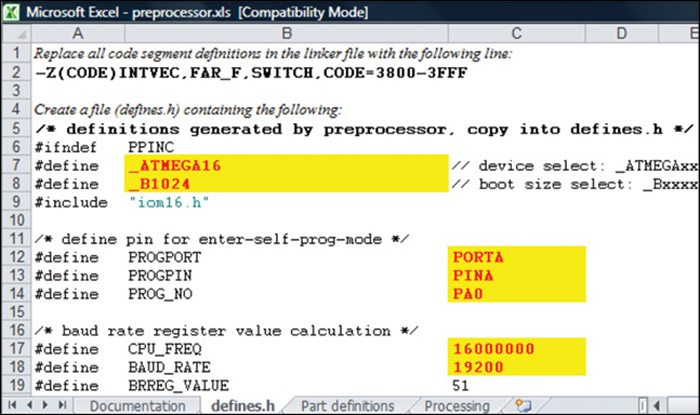This screenshot has height=415, width=700.
Task: Click row 9 header
Action: (x=14, y=201)
